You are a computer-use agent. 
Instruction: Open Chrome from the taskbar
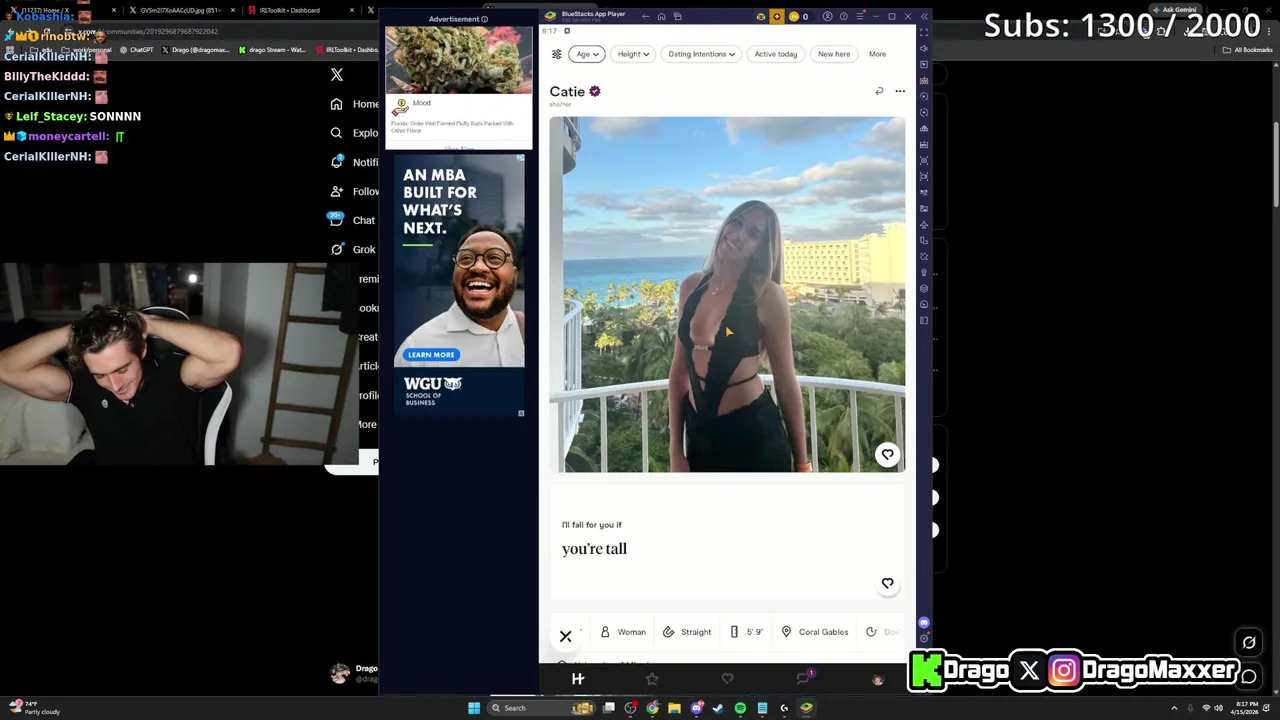click(652, 708)
